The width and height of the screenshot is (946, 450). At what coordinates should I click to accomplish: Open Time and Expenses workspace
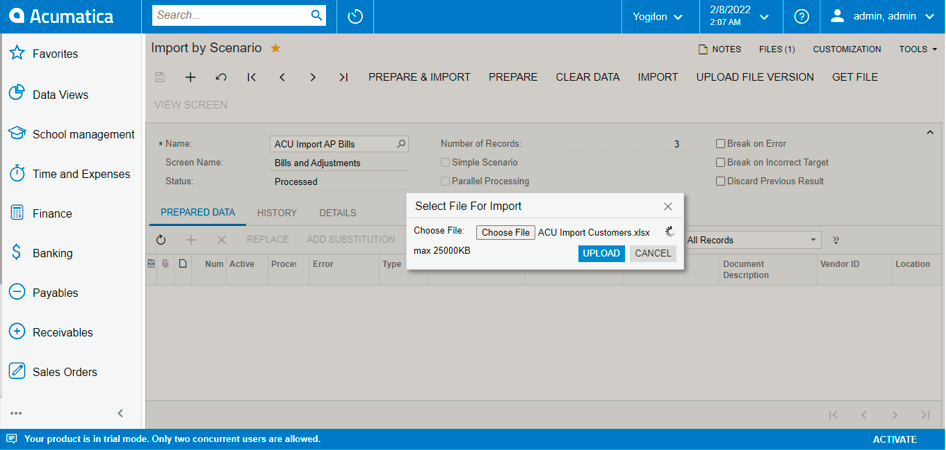(x=71, y=174)
